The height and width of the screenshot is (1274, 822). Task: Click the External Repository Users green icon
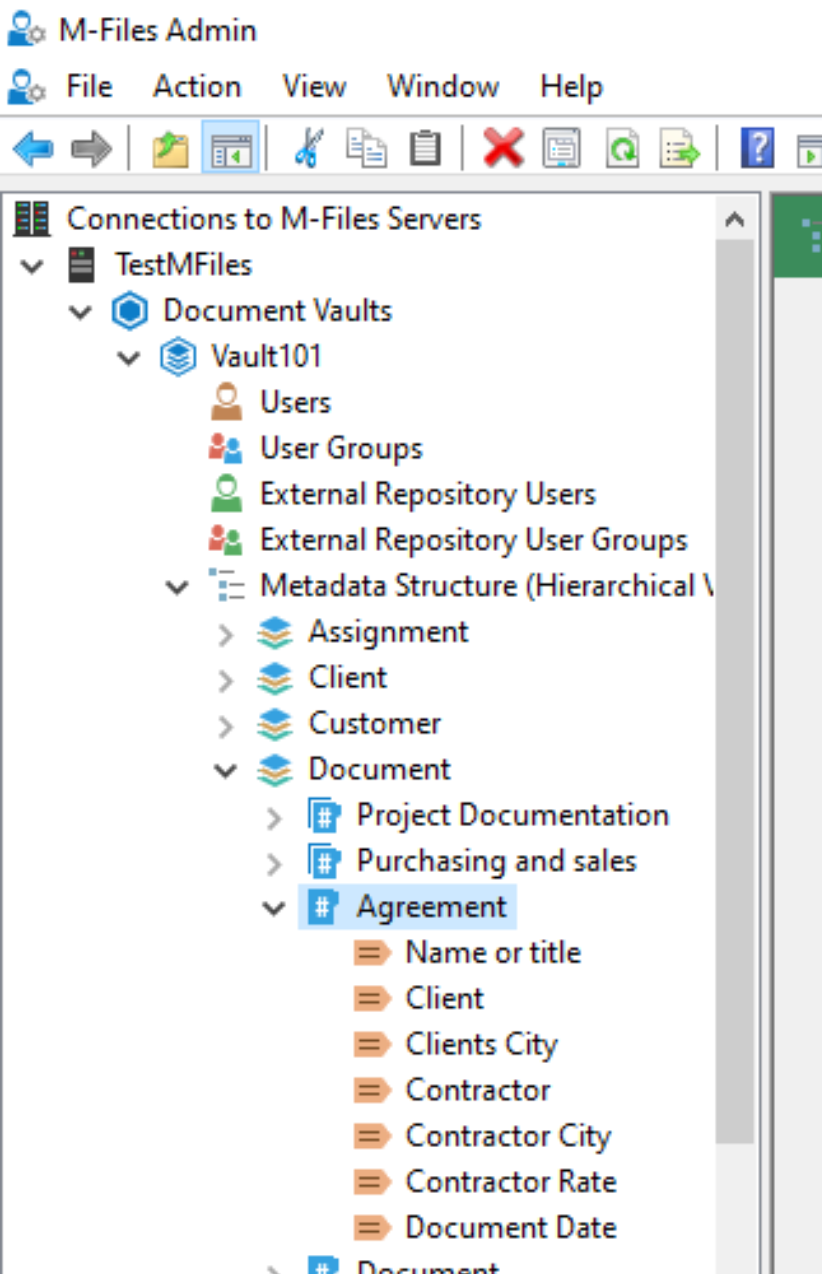226,494
